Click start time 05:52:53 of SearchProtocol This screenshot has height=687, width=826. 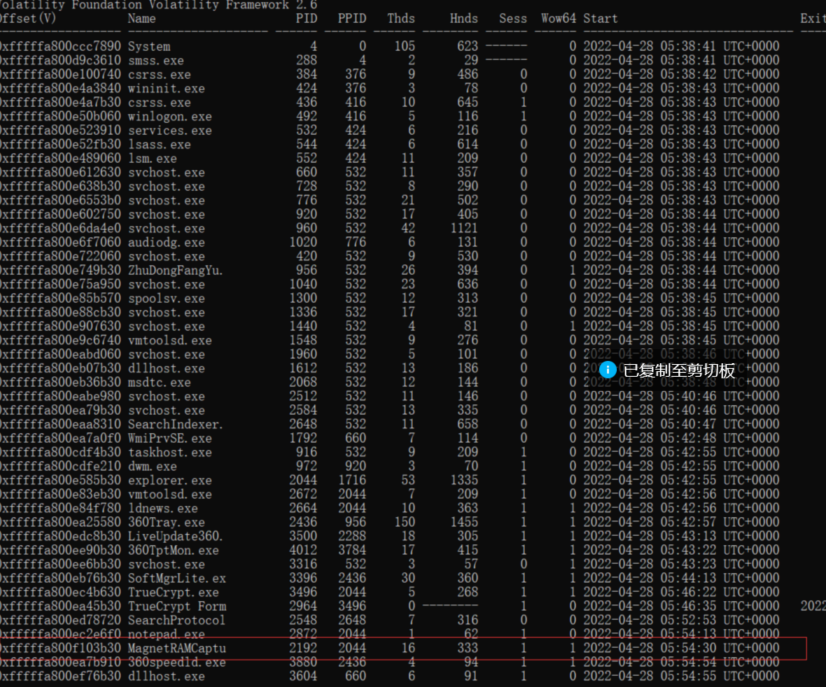(688, 620)
